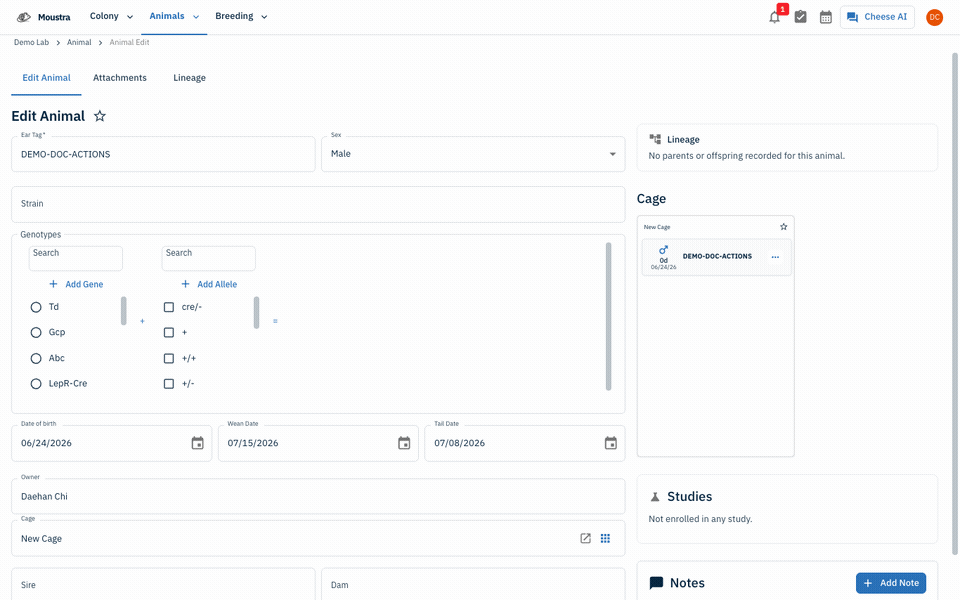Image resolution: width=960 pixels, height=600 pixels.
Task: Focus the Ear Tag input field
Action: (x=163, y=154)
